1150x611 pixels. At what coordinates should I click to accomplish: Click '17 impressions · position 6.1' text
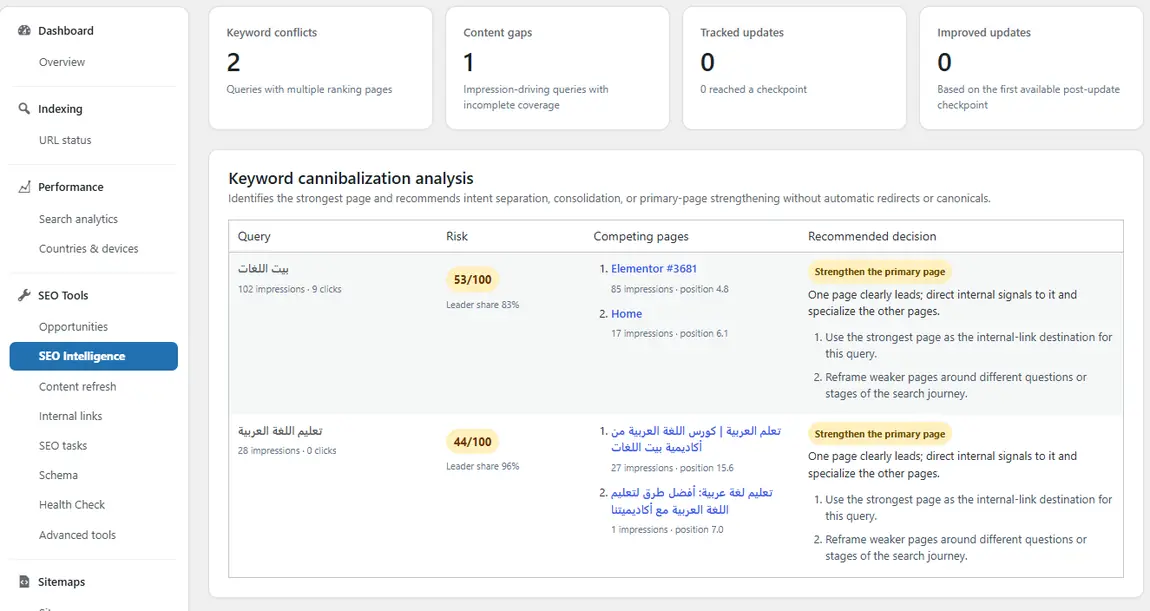(x=670, y=333)
